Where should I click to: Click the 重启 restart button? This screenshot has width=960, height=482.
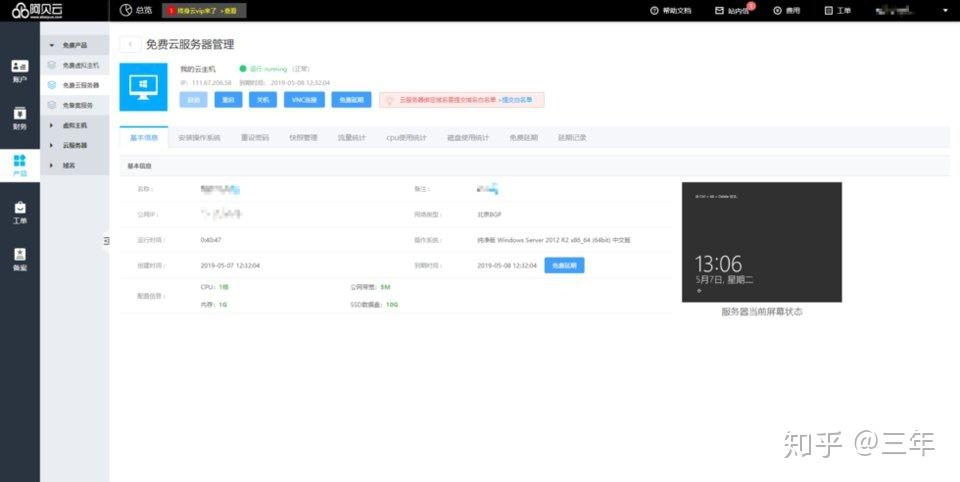tap(228, 100)
